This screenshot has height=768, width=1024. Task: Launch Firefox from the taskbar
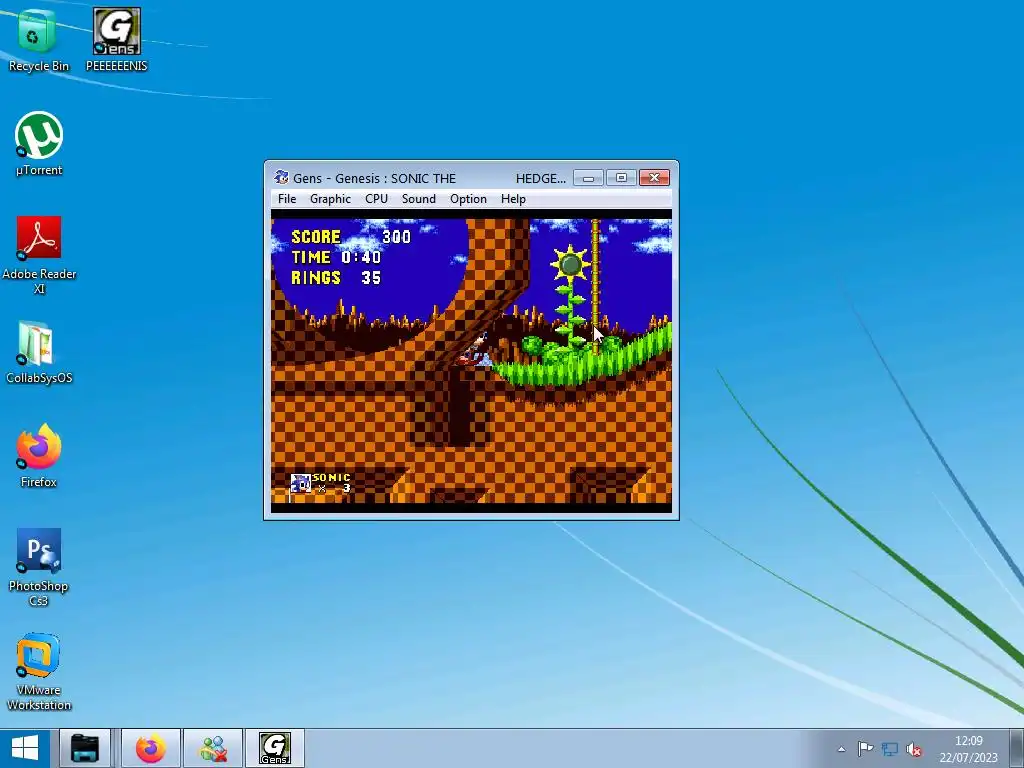pos(151,748)
